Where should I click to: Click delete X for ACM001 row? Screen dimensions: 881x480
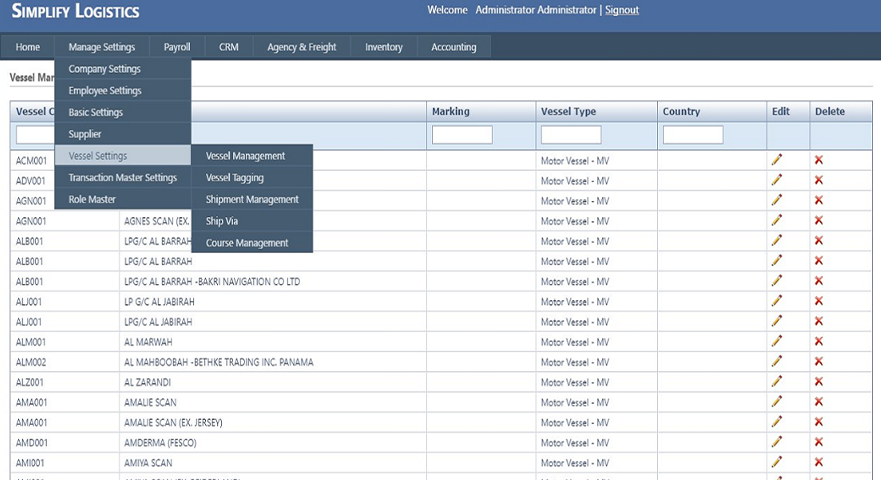point(819,160)
